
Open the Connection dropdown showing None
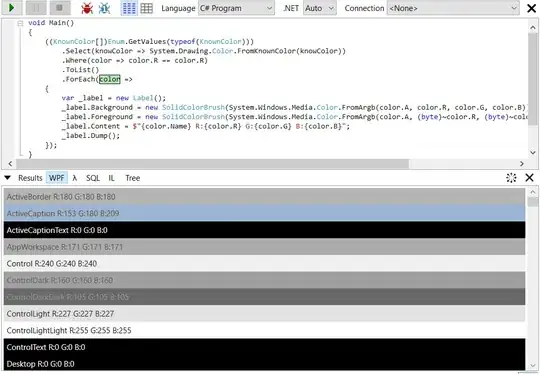tap(453, 8)
